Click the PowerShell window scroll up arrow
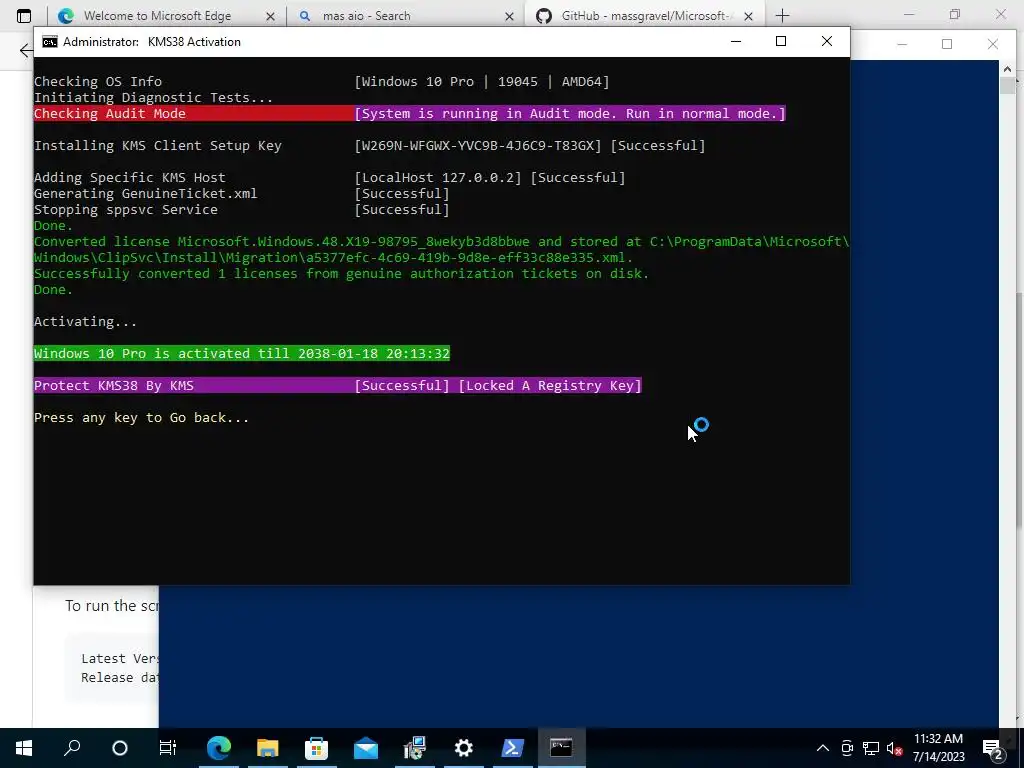Image resolution: width=1024 pixels, height=768 pixels. click(x=1007, y=69)
